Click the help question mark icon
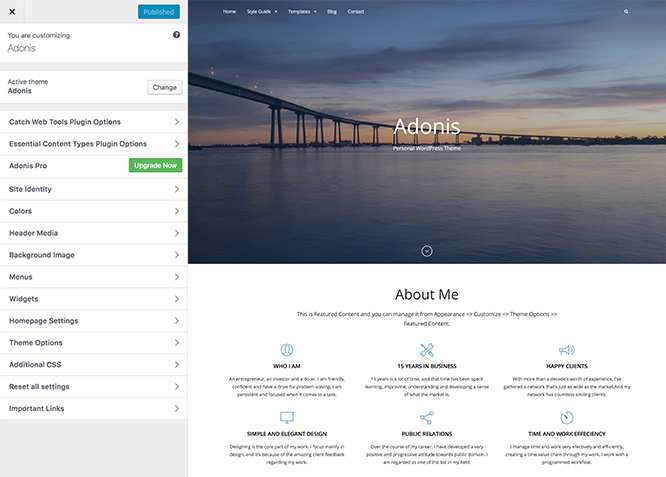 point(177,35)
